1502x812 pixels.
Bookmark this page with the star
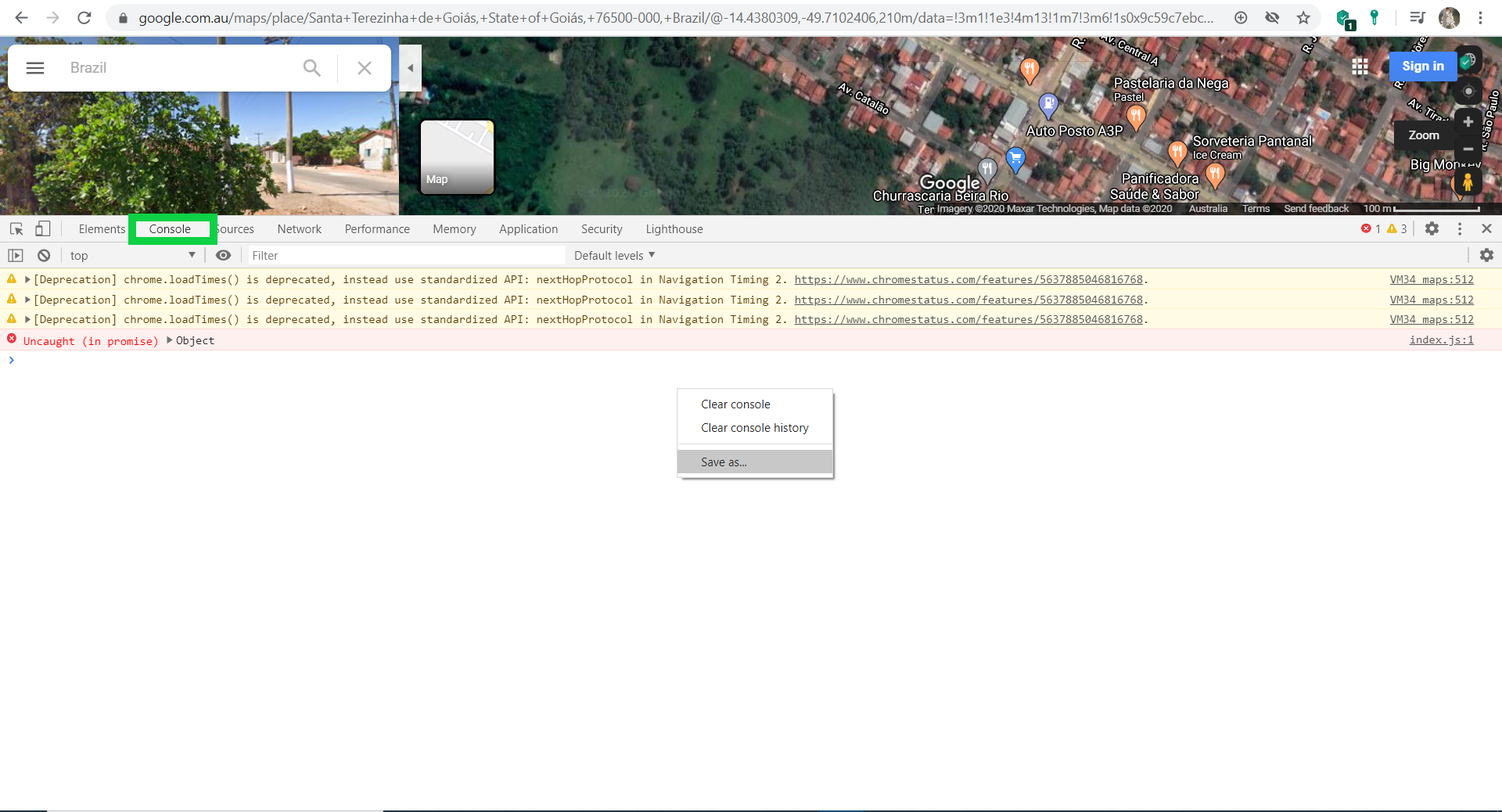point(1303,17)
